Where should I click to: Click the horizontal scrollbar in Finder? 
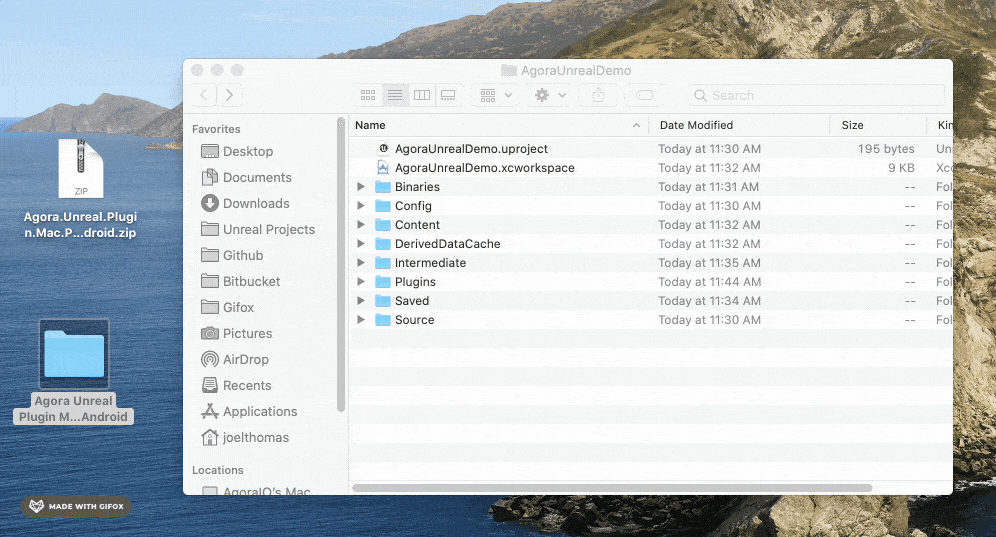612,488
